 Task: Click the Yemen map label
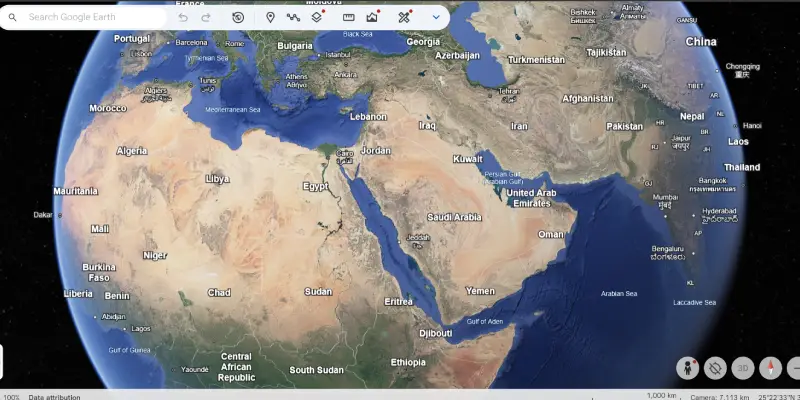[x=480, y=291]
